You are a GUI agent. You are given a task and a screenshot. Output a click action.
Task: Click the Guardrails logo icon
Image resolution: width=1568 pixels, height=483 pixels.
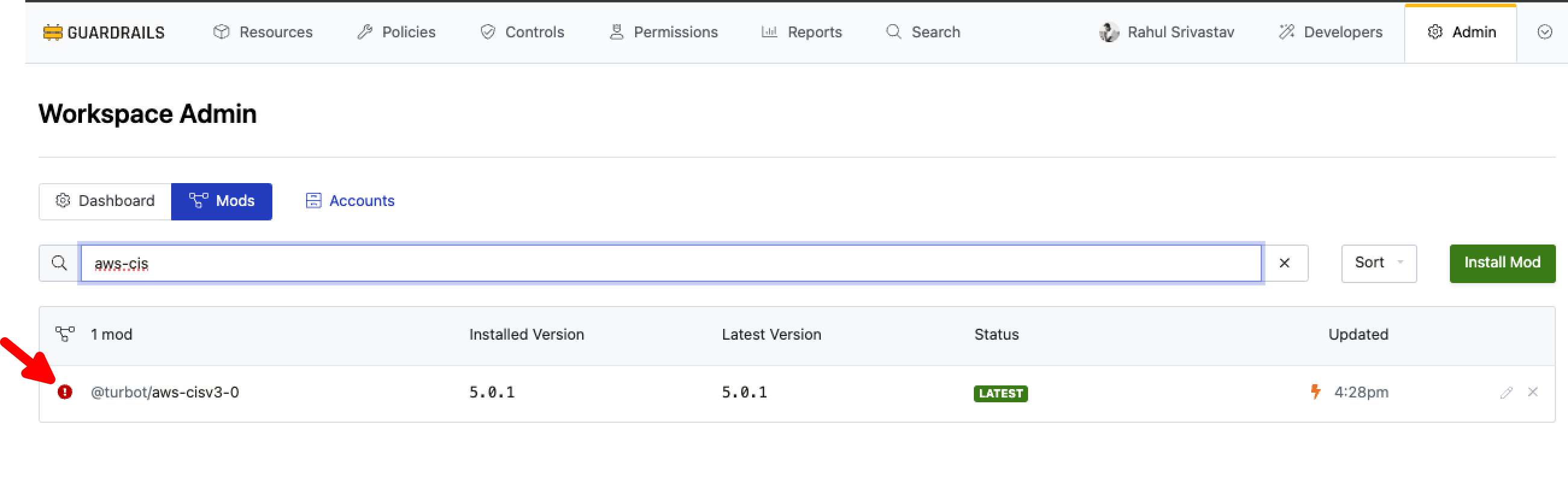pyautogui.click(x=53, y=33)
